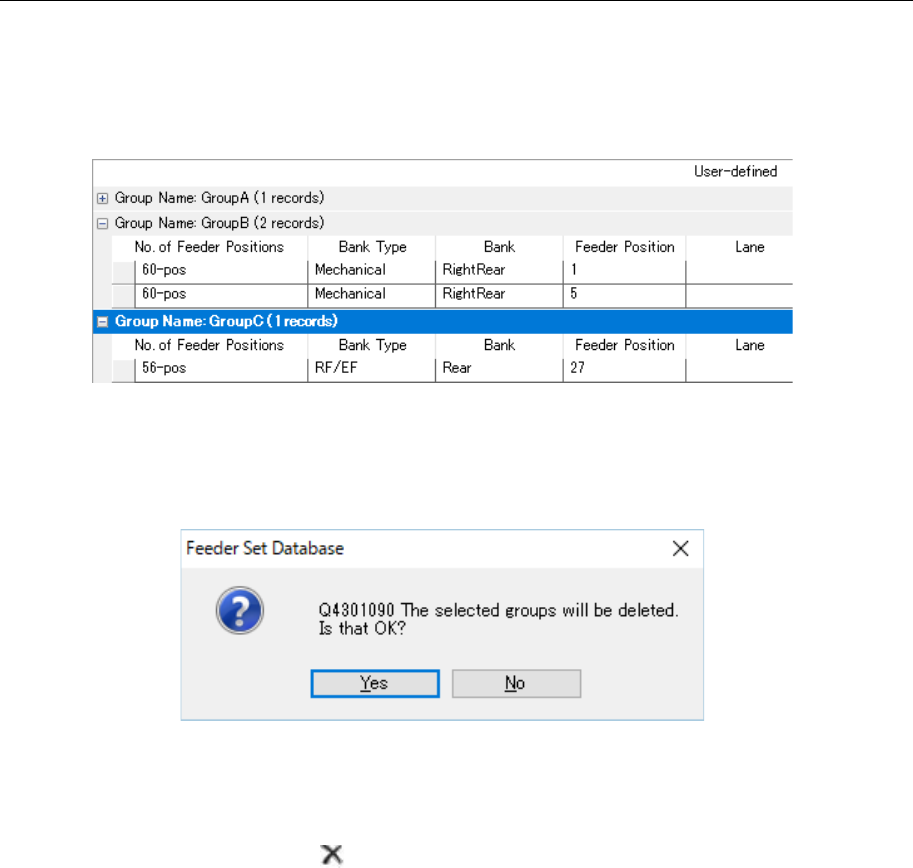913x868 pixels.
Task: Click the Q4301090 confirmation message text
Action: click(x=498, y=619)
